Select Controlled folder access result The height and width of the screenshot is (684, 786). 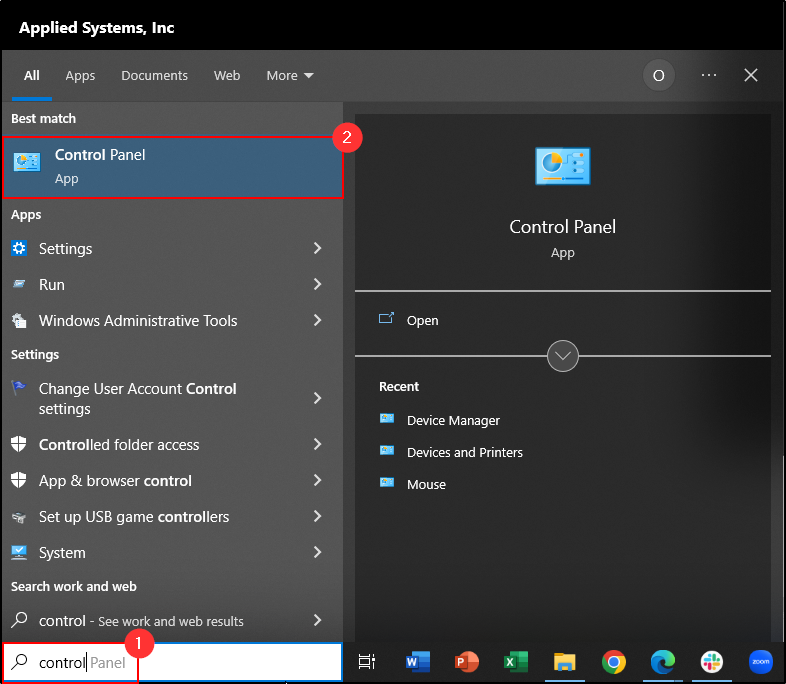pos(173,444)
